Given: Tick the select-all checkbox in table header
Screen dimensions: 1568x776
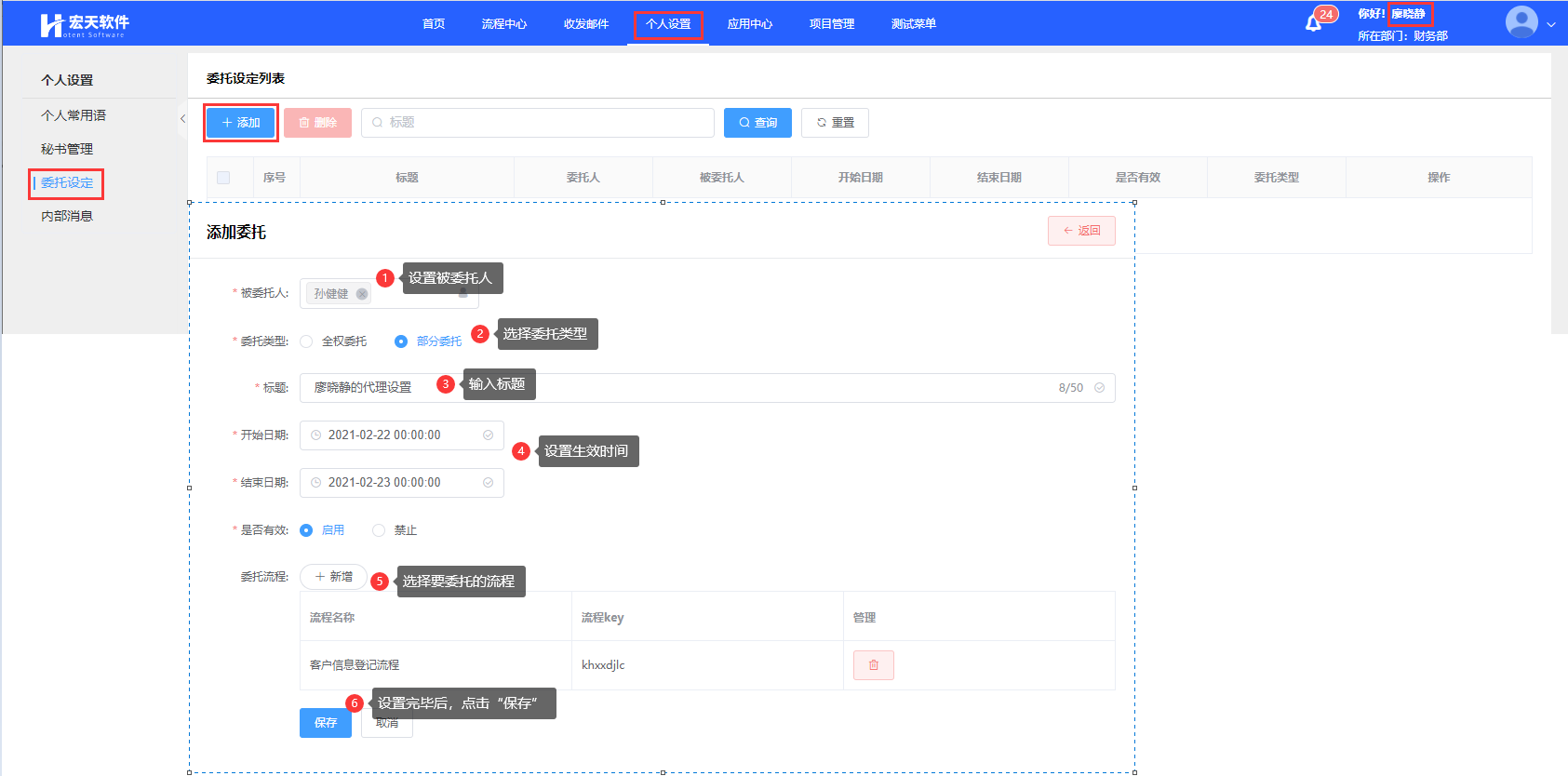Looking at the screenshot, I should [223, 178].
